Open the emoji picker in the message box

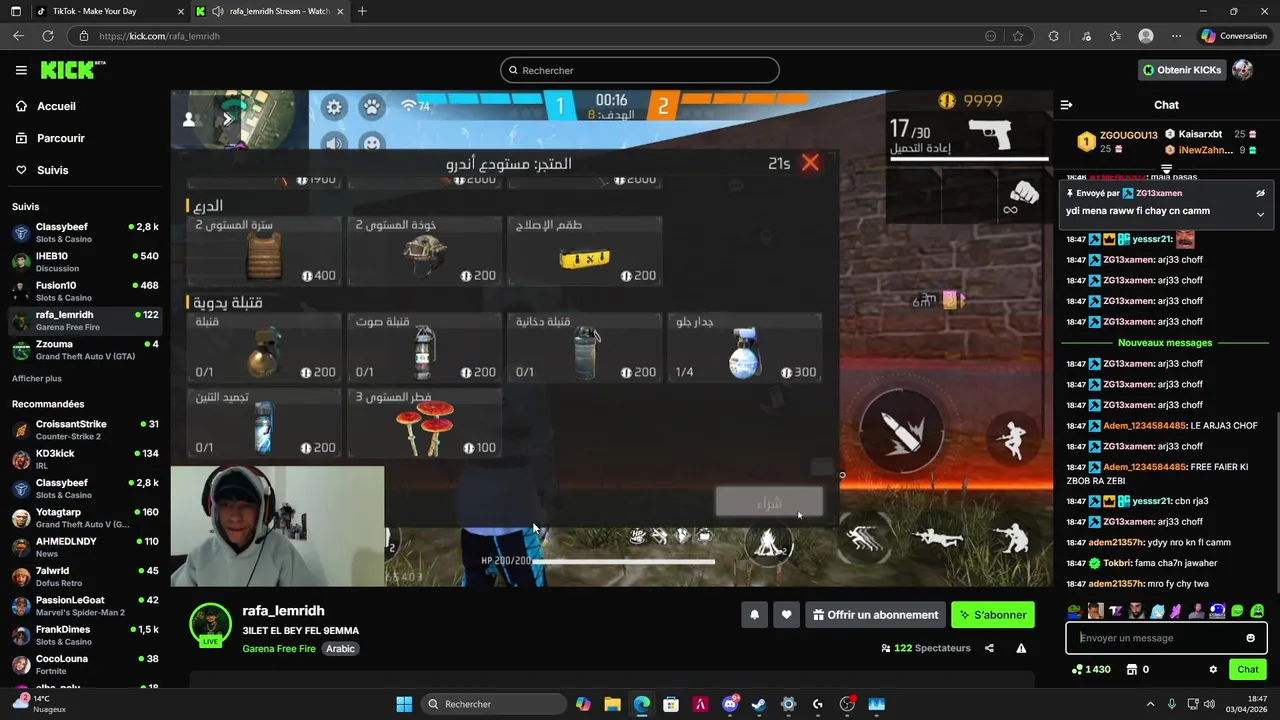coord(1250,638)
